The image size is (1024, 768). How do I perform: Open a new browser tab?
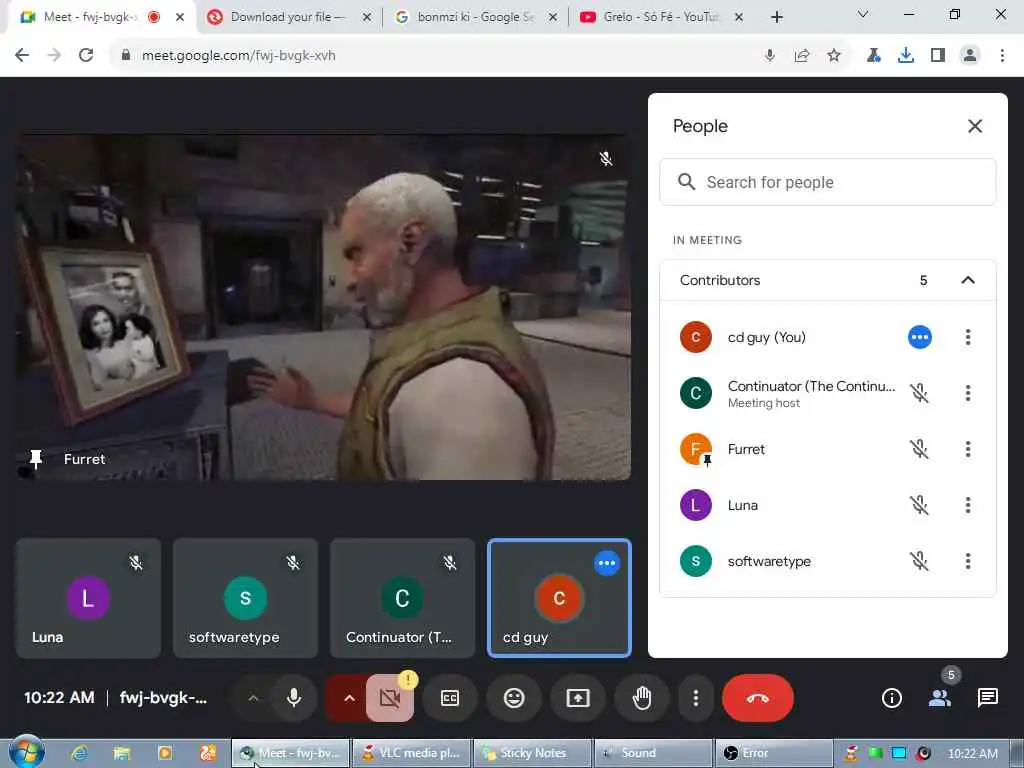[776, 17]
